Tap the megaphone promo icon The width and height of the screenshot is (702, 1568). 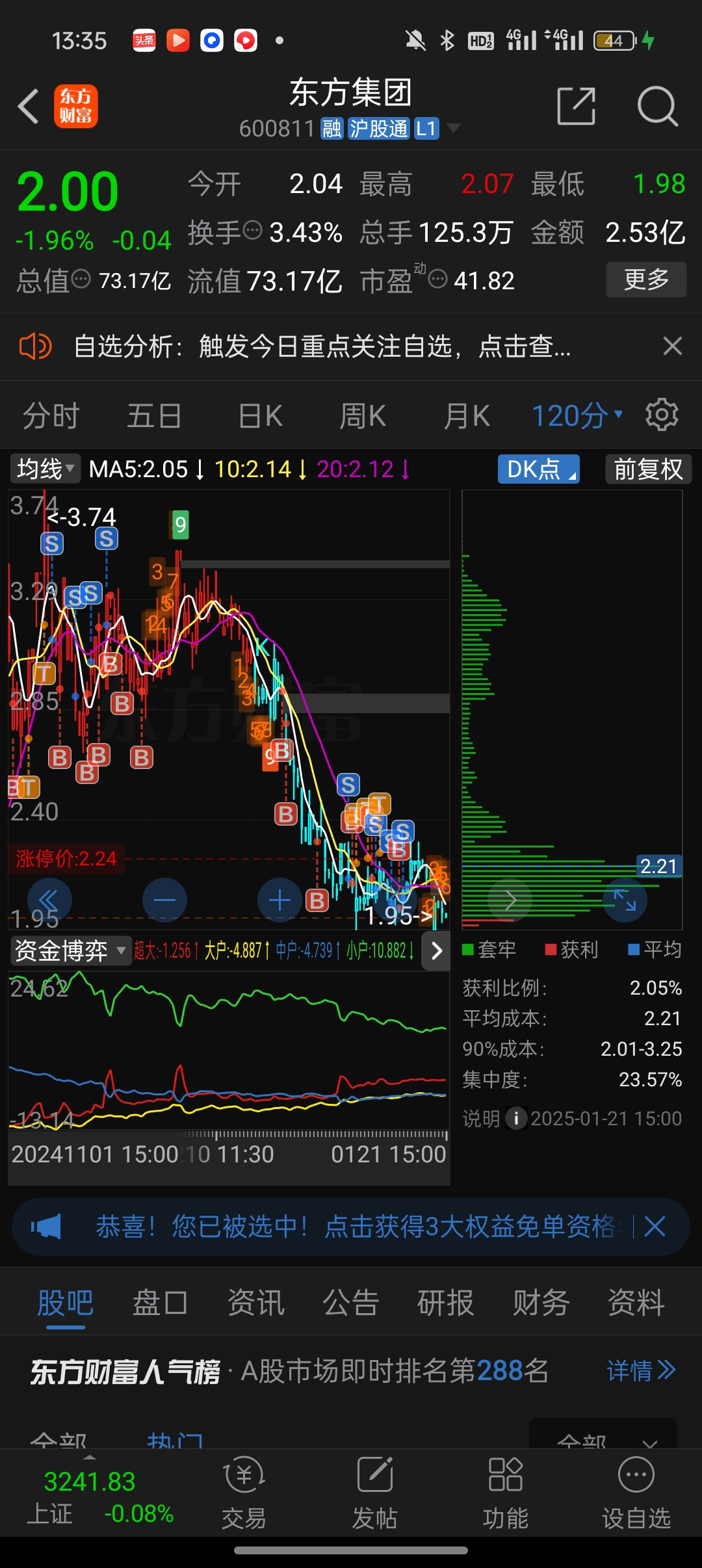pyautogui.click(x=45, y=1227)
